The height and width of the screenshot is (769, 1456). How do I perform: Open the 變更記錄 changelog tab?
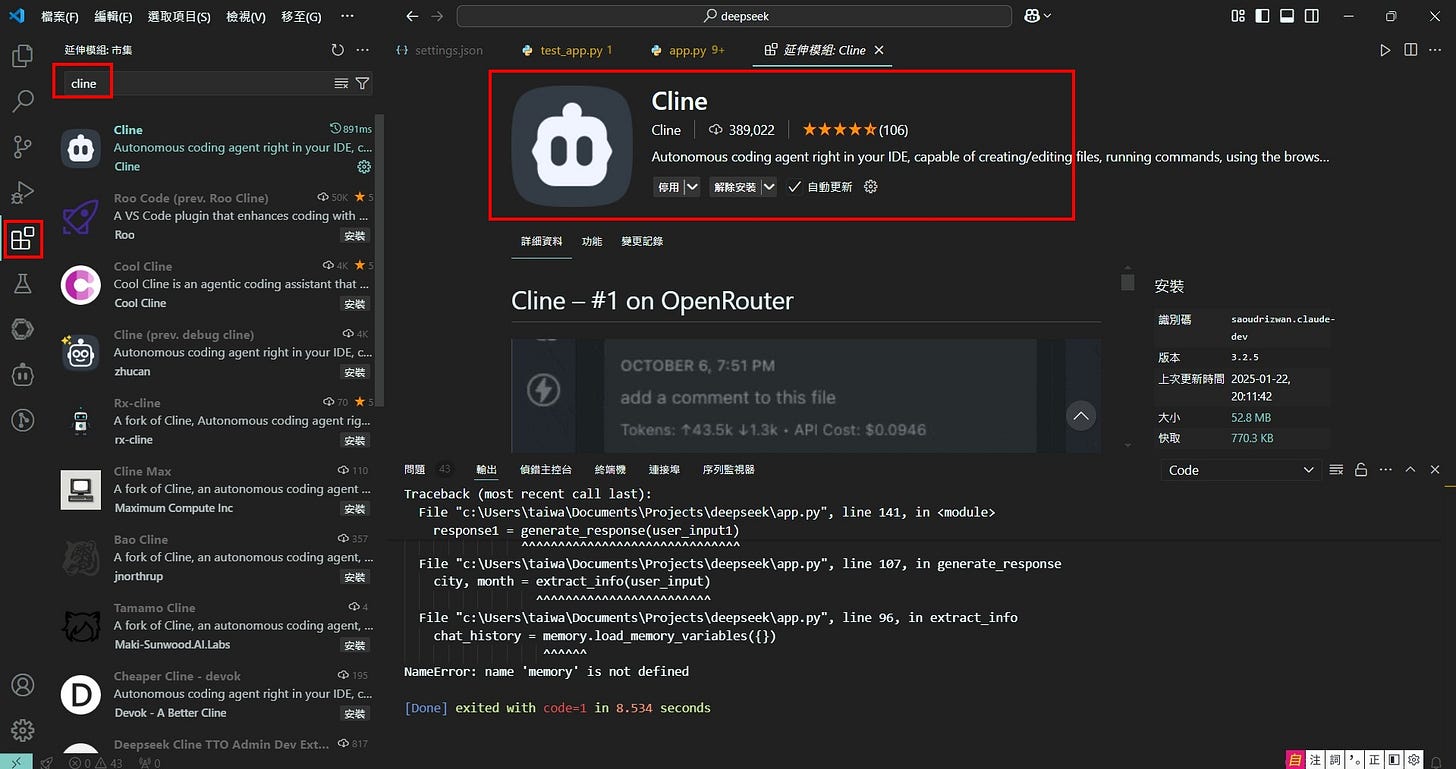coord(642,241)
